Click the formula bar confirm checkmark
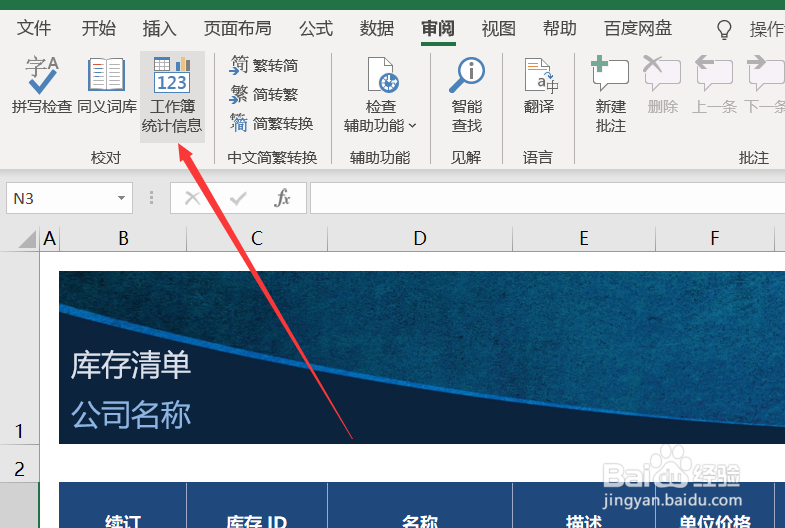The image size is (785, 528). pyautogui.click(x=238, y=199)
